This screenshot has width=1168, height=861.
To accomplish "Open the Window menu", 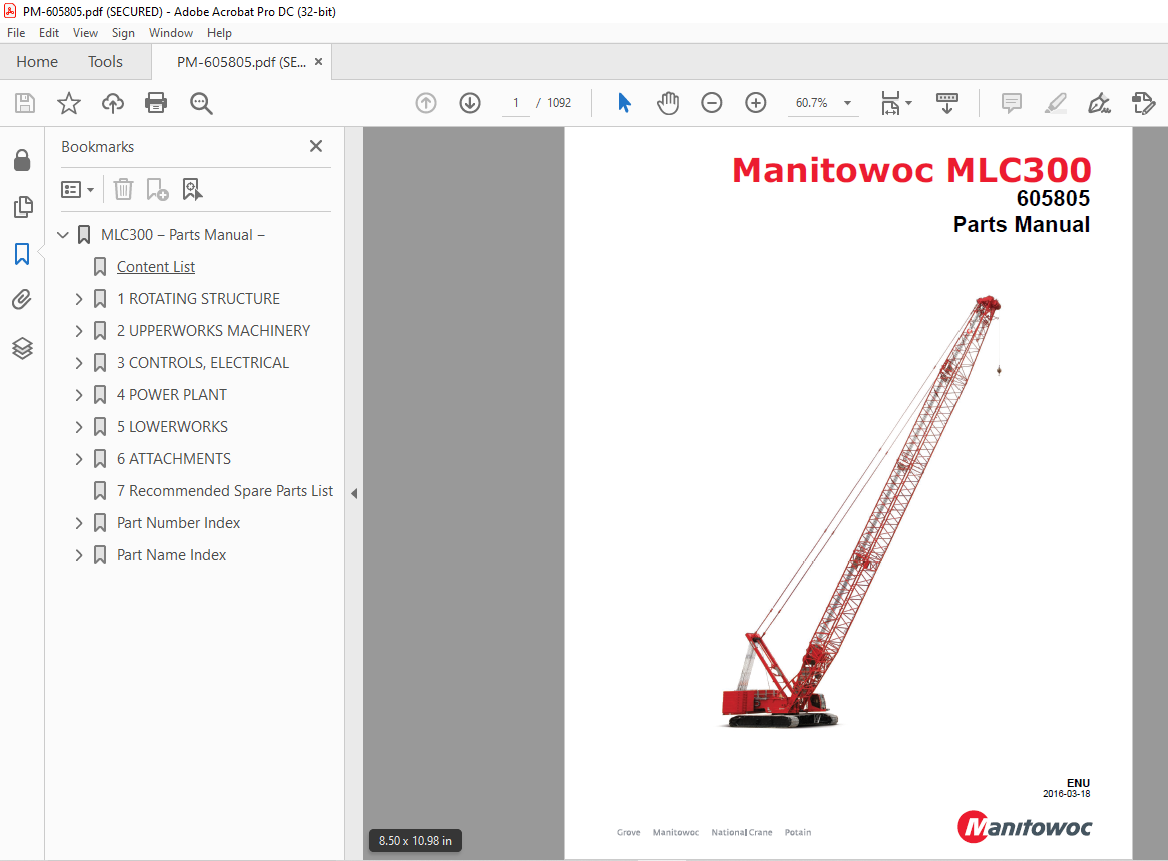I will (171, 33).
